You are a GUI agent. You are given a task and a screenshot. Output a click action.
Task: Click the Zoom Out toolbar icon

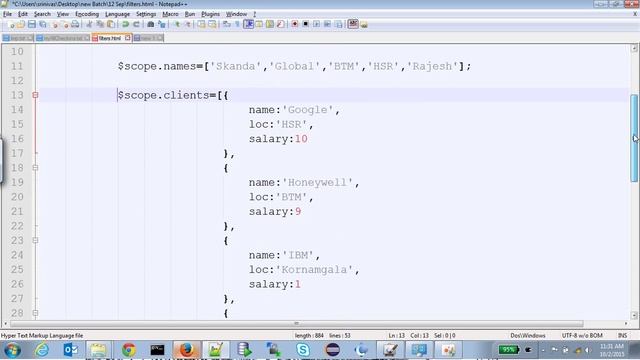pyautogui.click(x=188, y=24)
